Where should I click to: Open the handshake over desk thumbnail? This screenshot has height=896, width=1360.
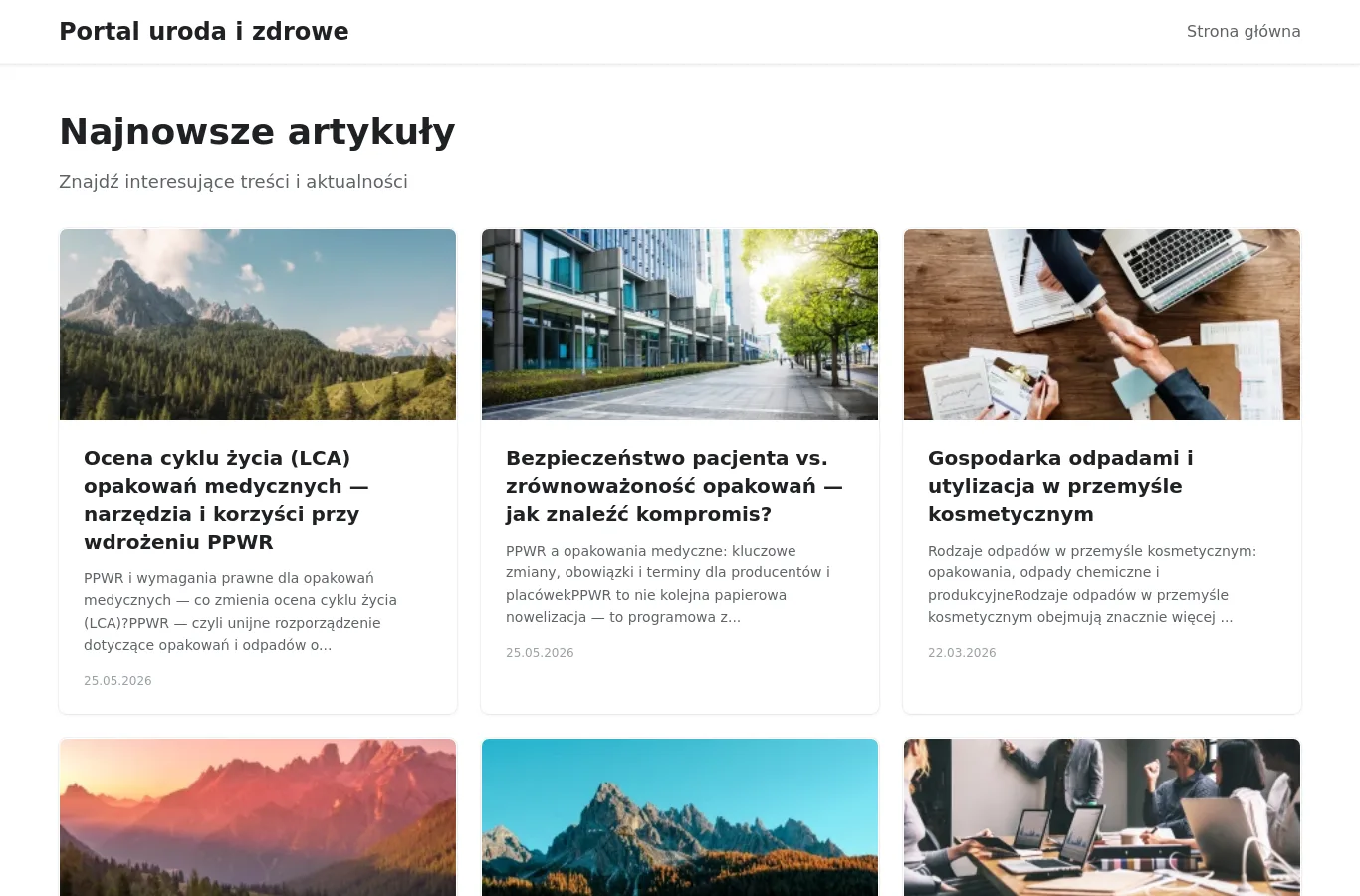[1102, 325]
